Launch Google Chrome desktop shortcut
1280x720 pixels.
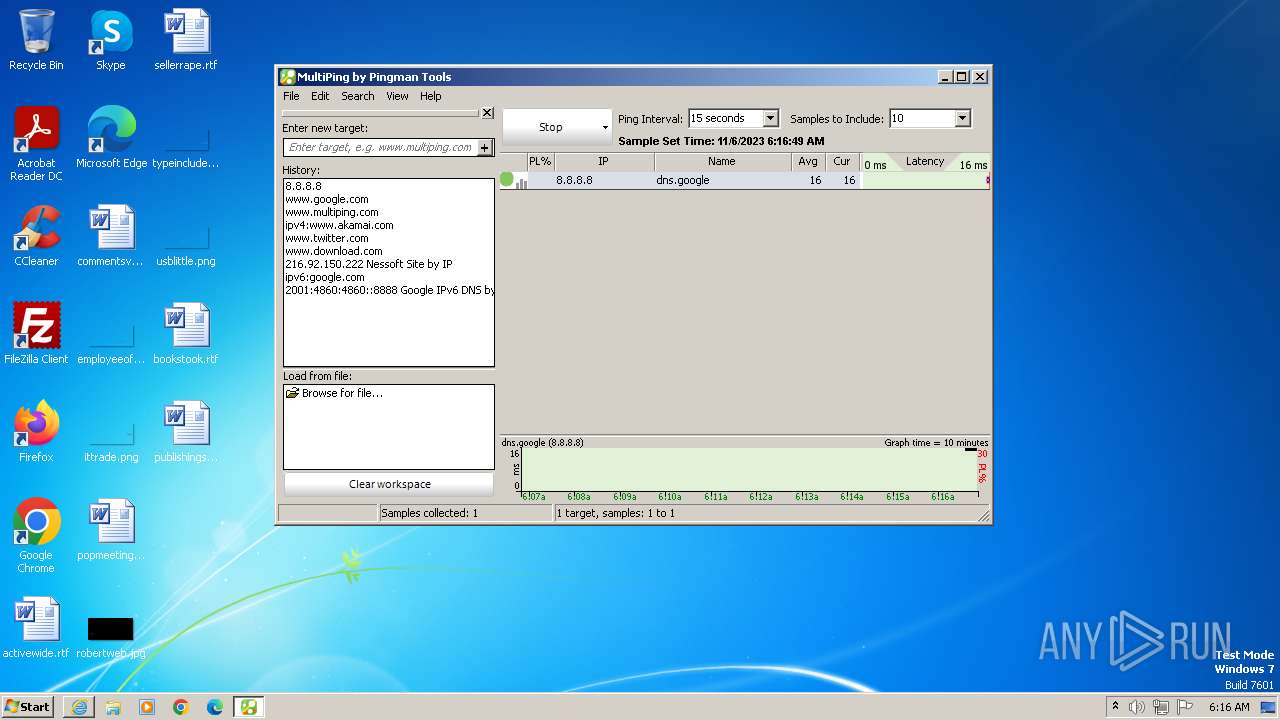pos(36,536)
